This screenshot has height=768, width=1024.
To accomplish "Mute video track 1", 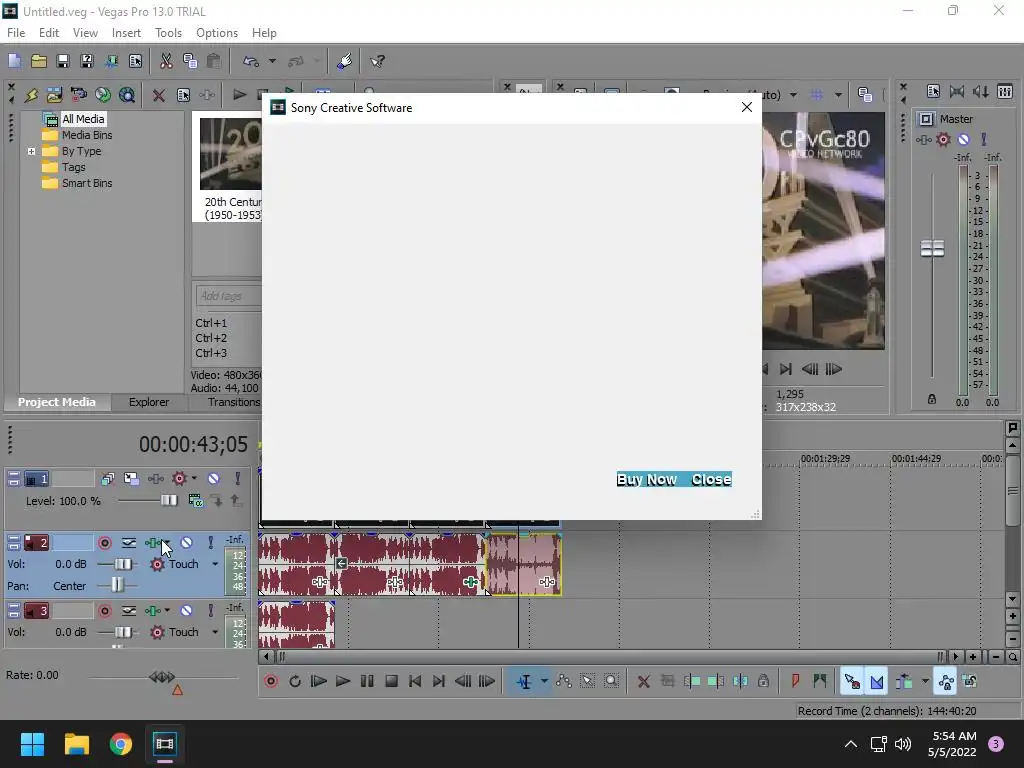I will (214, 479).
